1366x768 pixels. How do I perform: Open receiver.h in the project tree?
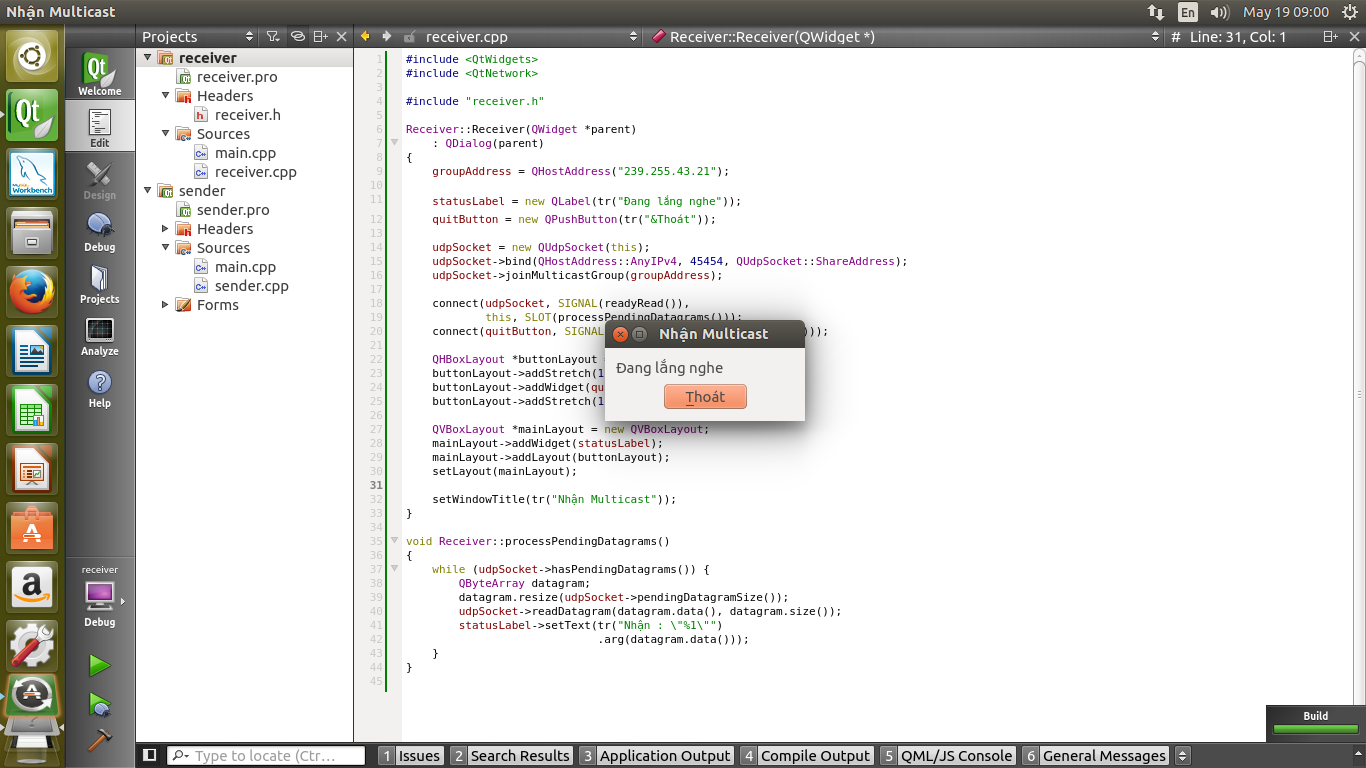pyautogui.click(x=247, y=115)
